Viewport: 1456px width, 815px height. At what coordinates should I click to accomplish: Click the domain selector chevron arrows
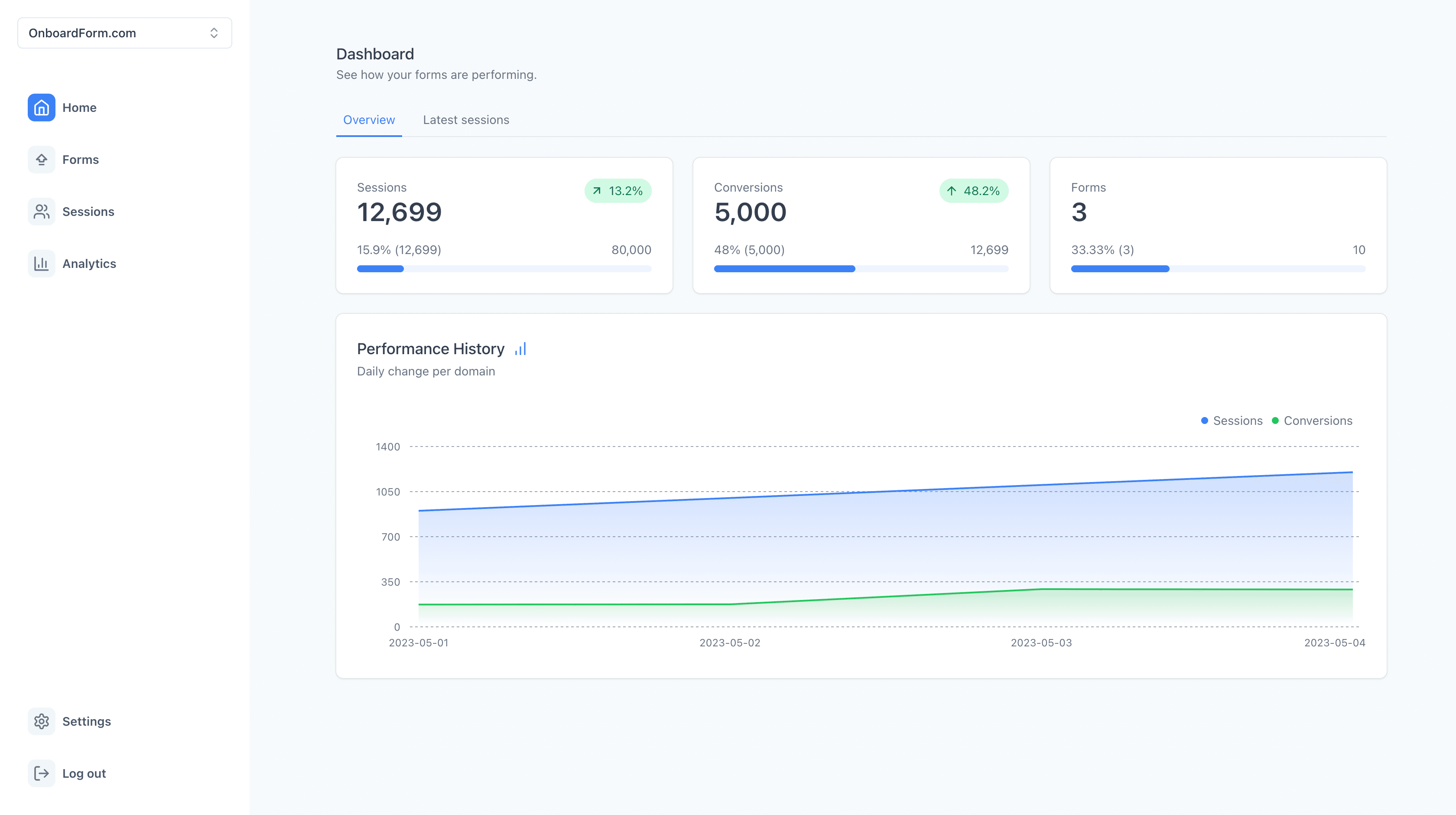point(214,33)
